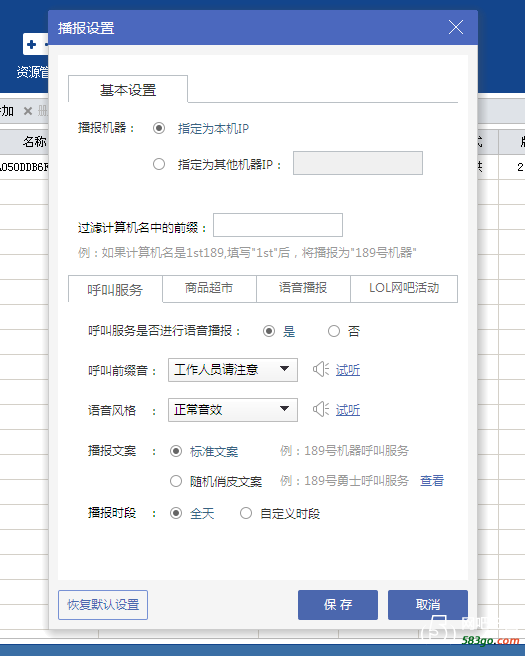This screenshot has height=656, width=525.
Task: Click speaker icon beside 呼叫前缀音 dropdown
Action: point(321,369)
